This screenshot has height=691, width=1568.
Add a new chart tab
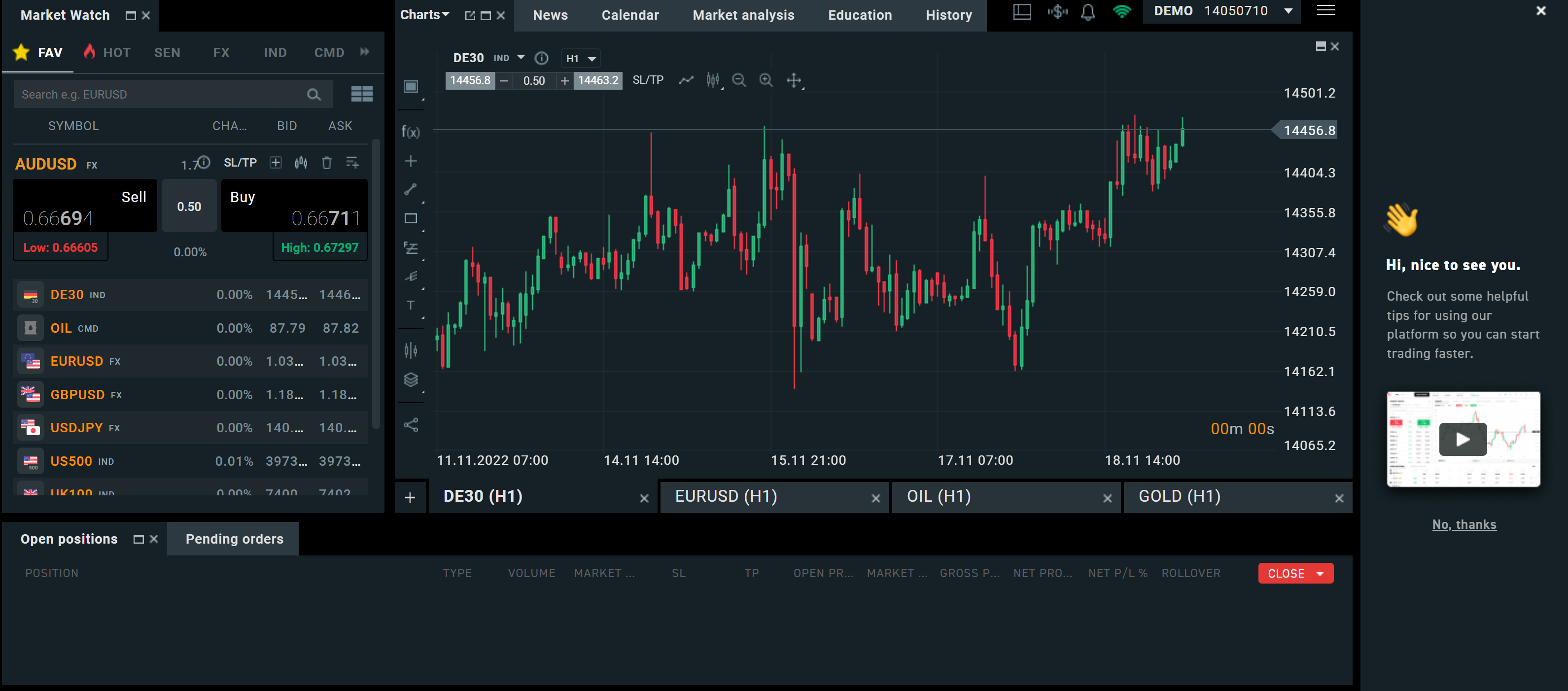pyautogui.click(x=410, y=497)
